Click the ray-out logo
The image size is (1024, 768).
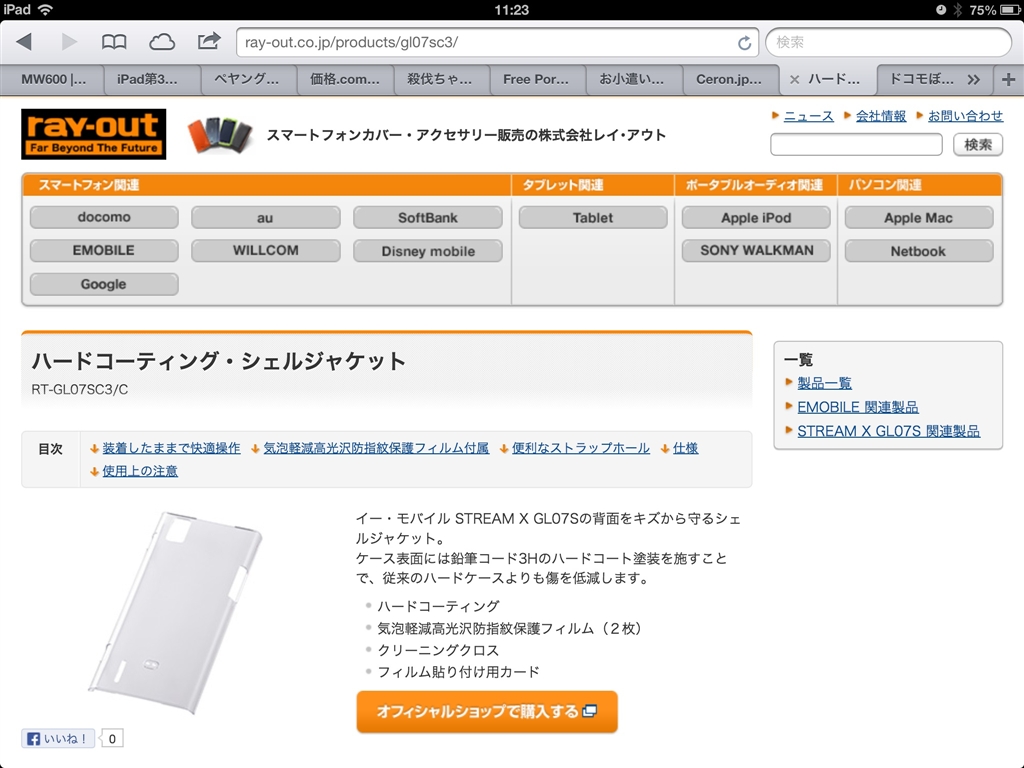click(x=93, y=134)
